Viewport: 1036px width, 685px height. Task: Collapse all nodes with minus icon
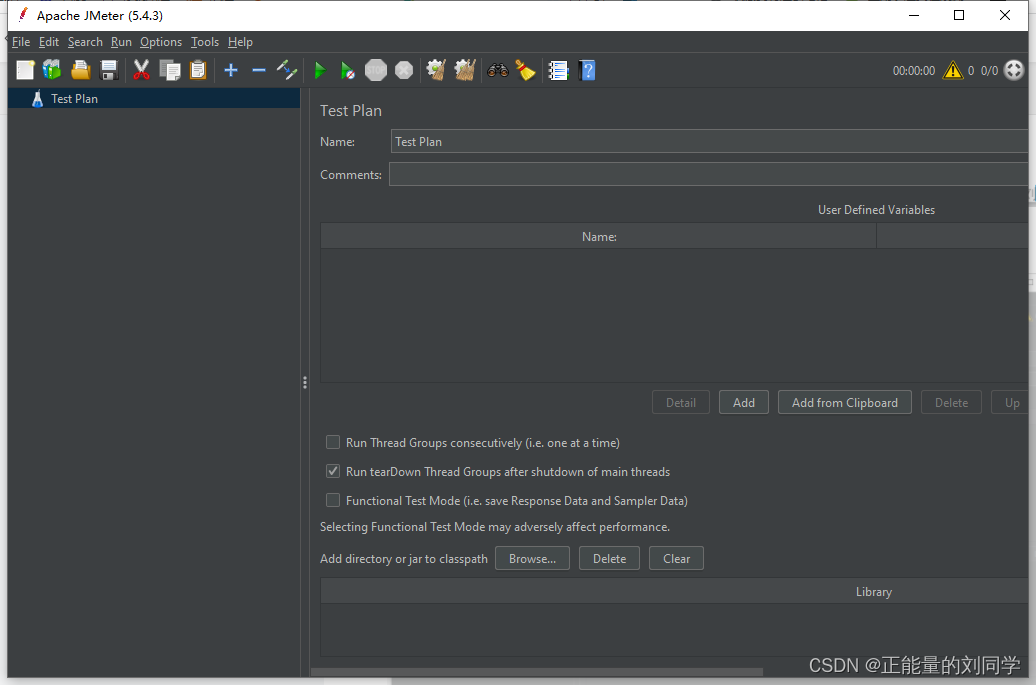pyautogui.click(x=259, y=70)
